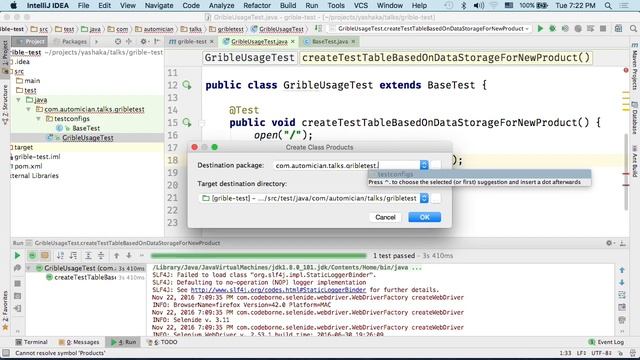Sort tests alphabetically in Run panel
The image size is (640, 360).
tap(60, 256)
